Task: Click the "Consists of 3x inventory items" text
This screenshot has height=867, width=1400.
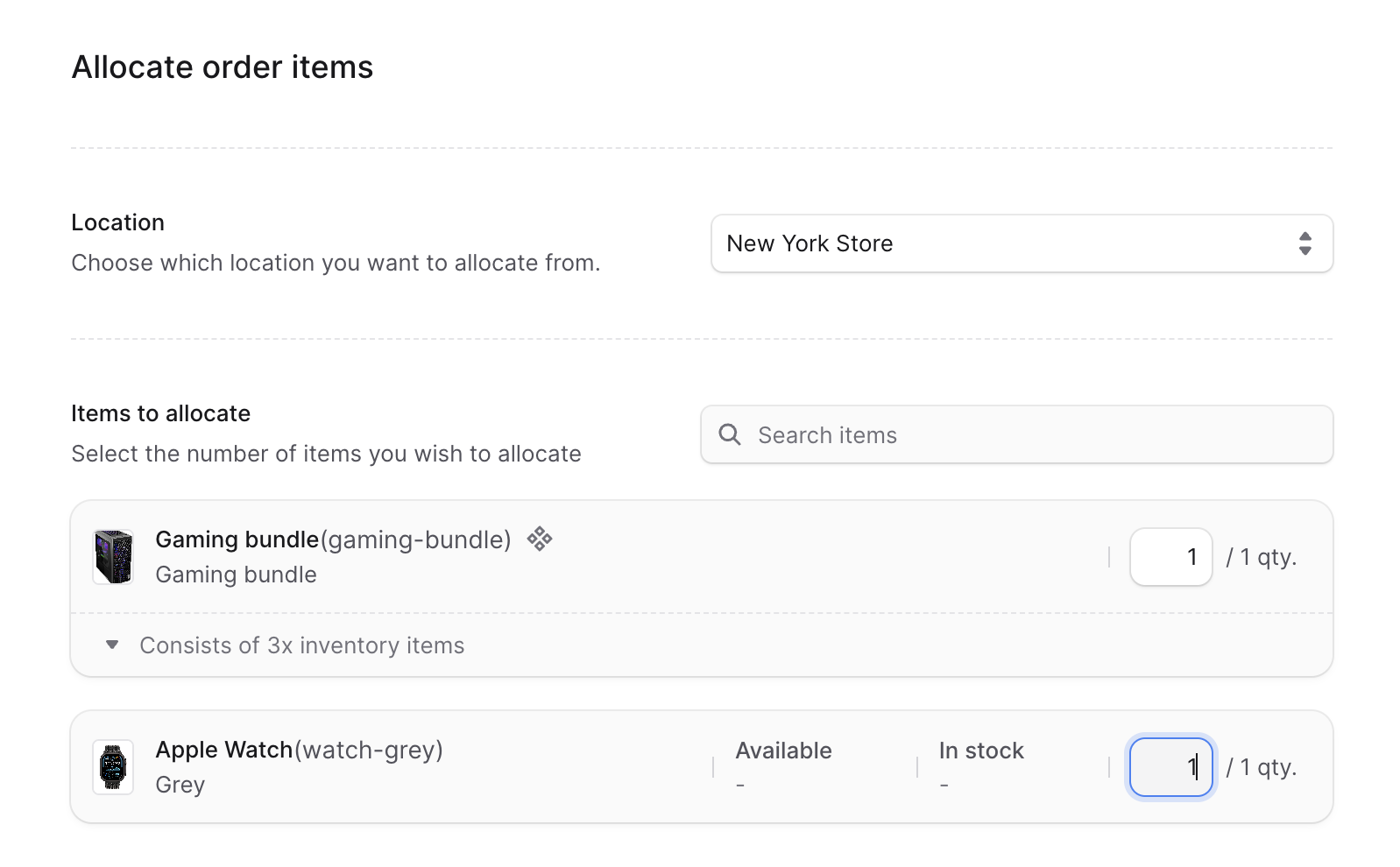Action: pos(301,645)
